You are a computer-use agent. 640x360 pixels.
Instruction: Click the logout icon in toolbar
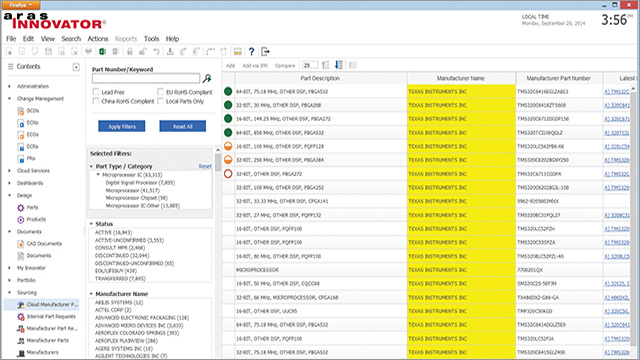pos(265,51)
